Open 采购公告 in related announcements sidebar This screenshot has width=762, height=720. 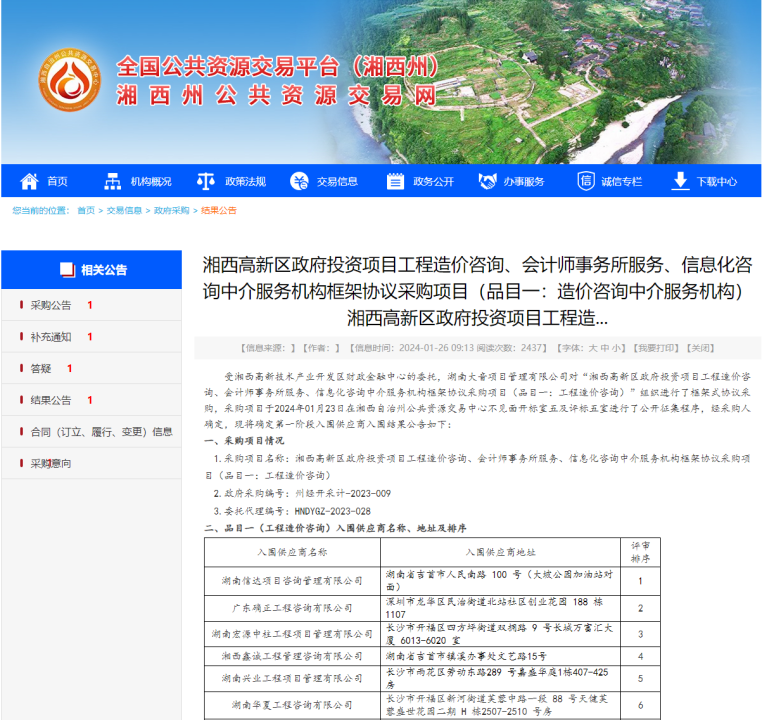[51, 305]
